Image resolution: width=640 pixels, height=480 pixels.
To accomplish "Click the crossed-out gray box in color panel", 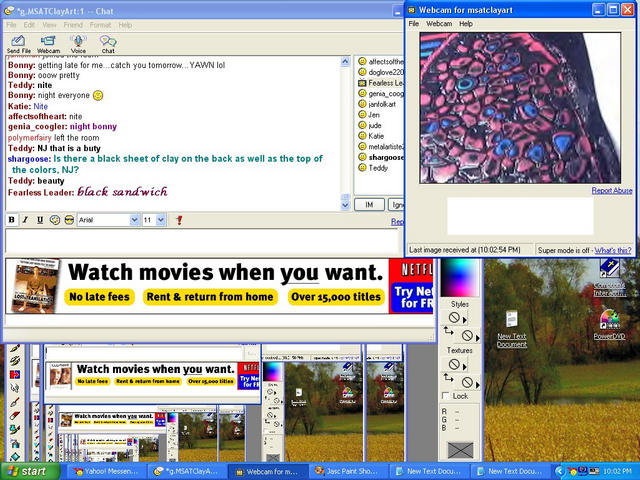I will tap(460, 450).
